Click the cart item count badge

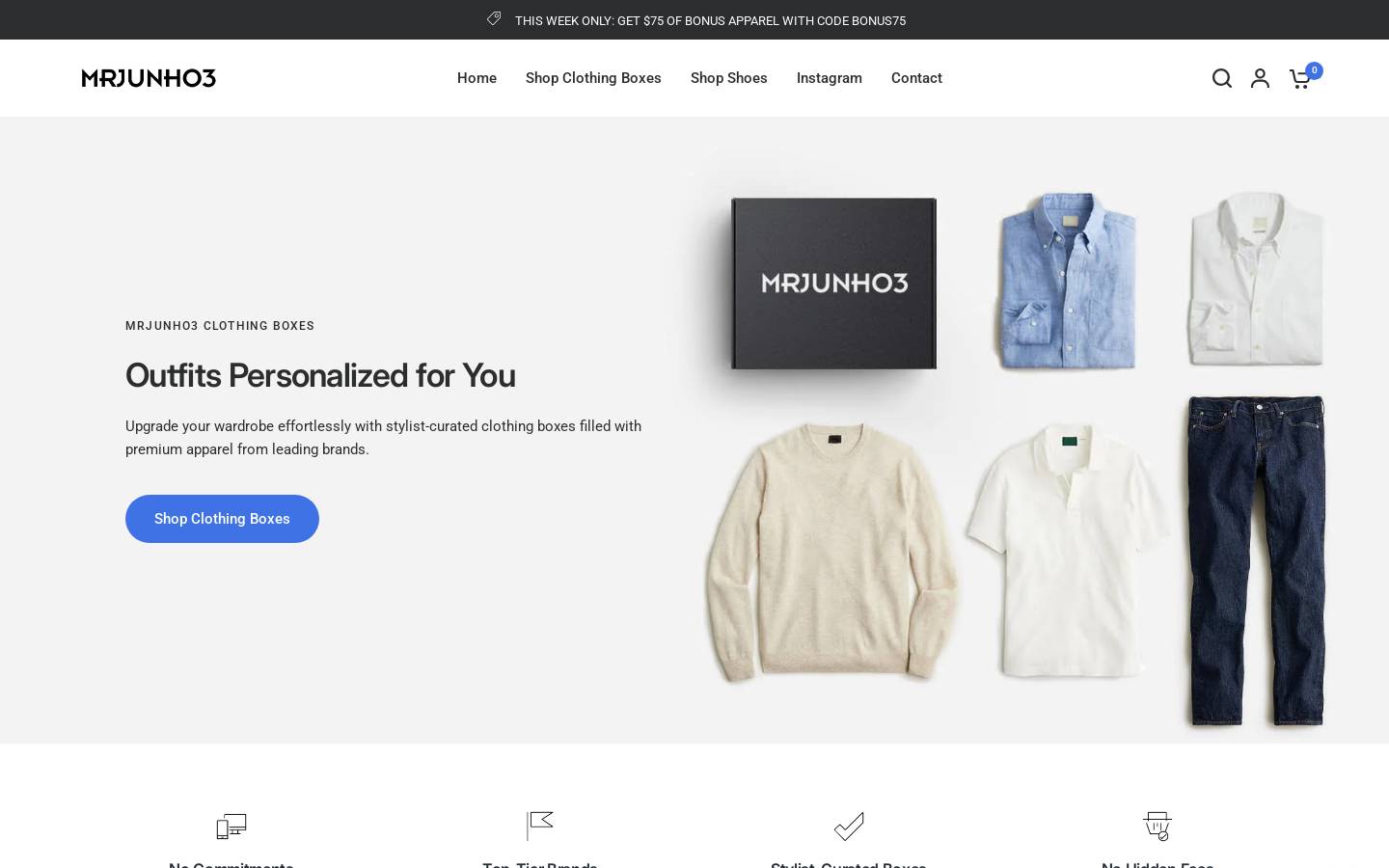(x=1314, y=70)
